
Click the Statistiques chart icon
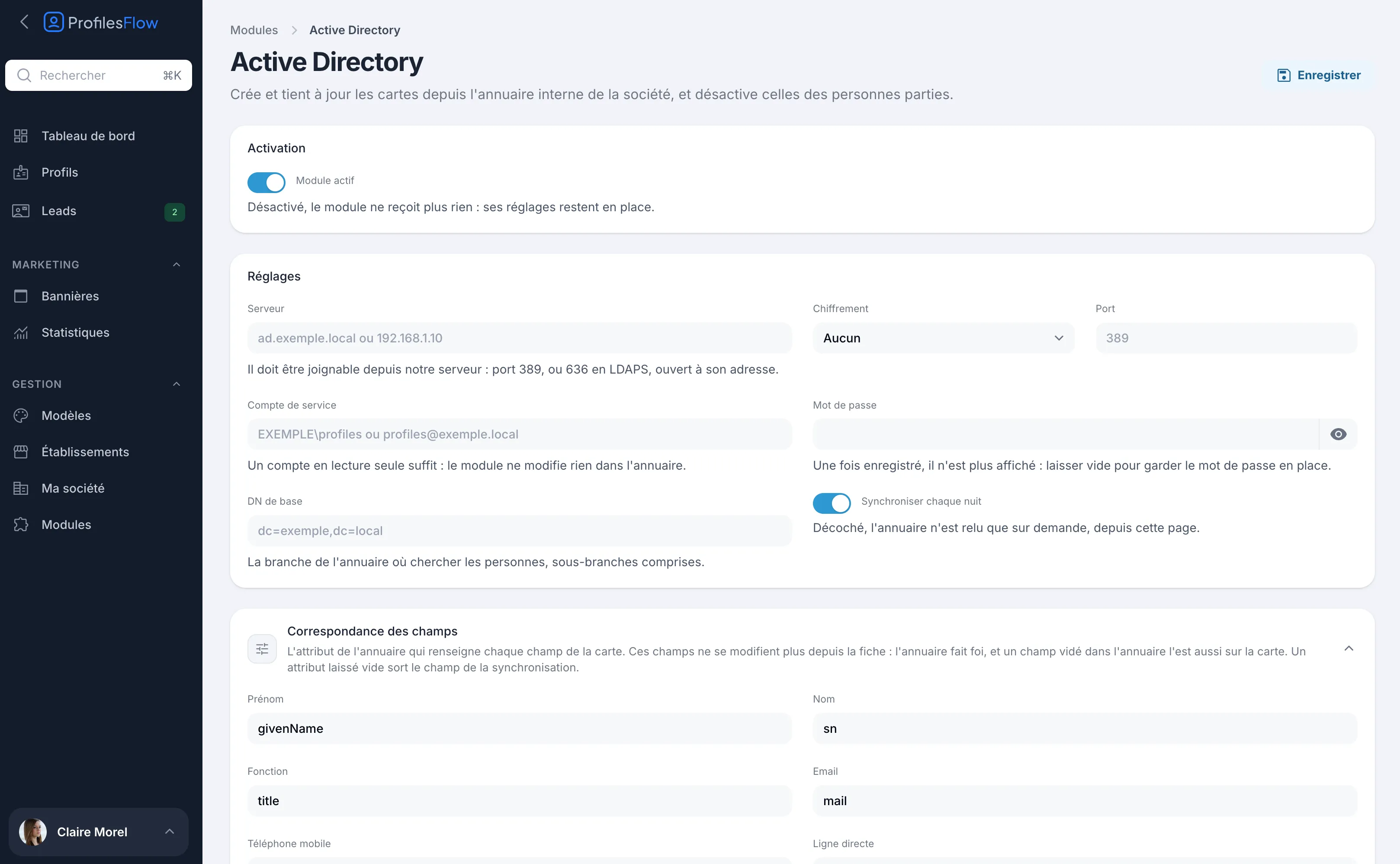(21, 332)
